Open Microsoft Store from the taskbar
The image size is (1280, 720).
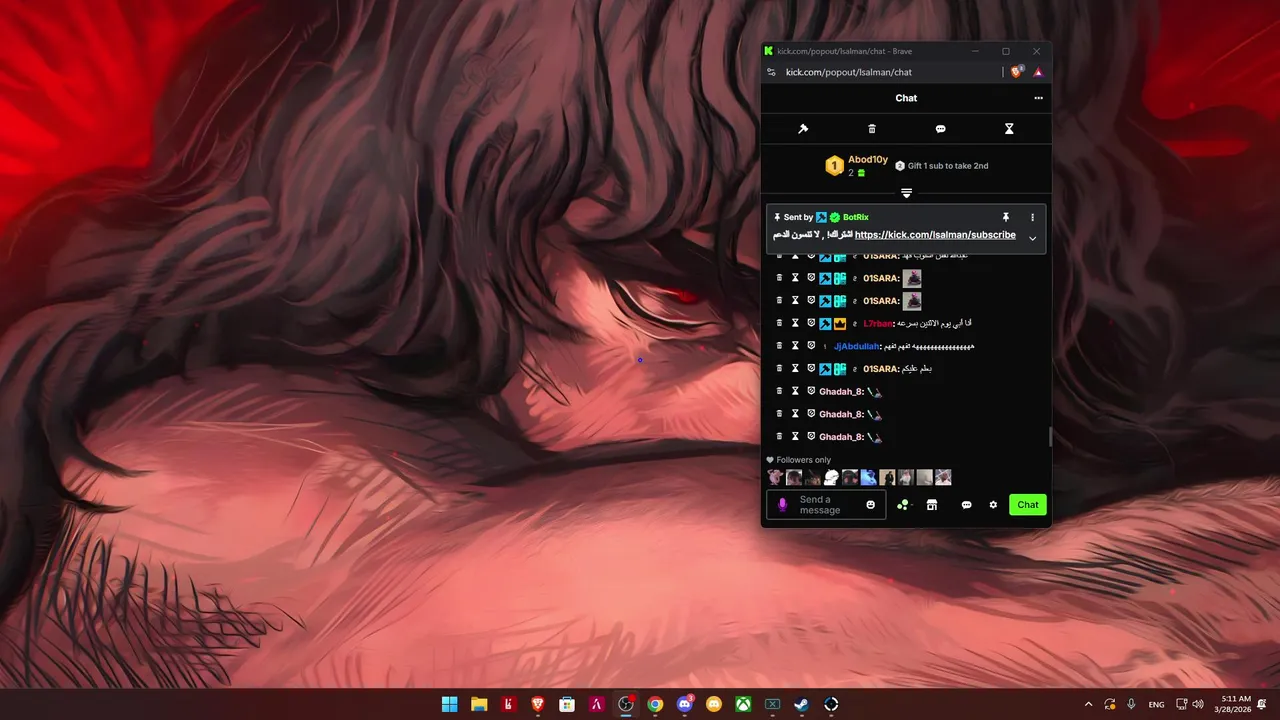click(x=567, y=704)
